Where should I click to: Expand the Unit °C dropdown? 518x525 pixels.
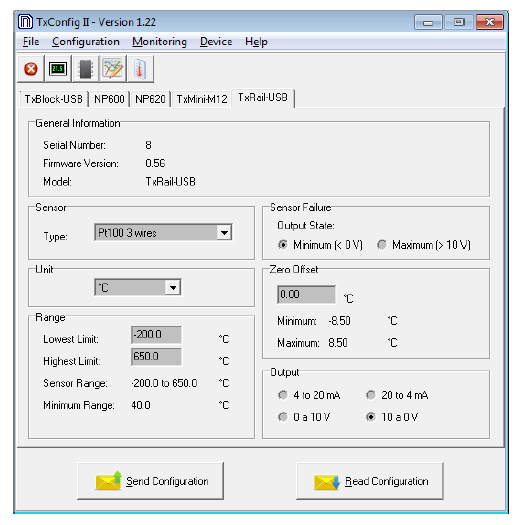(x=138, y=287)
